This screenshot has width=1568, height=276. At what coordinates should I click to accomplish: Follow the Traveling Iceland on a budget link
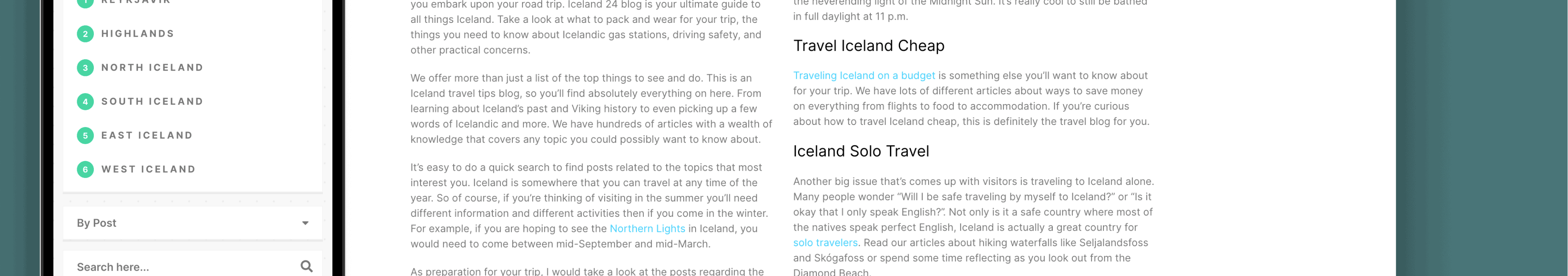click(864, 76)
